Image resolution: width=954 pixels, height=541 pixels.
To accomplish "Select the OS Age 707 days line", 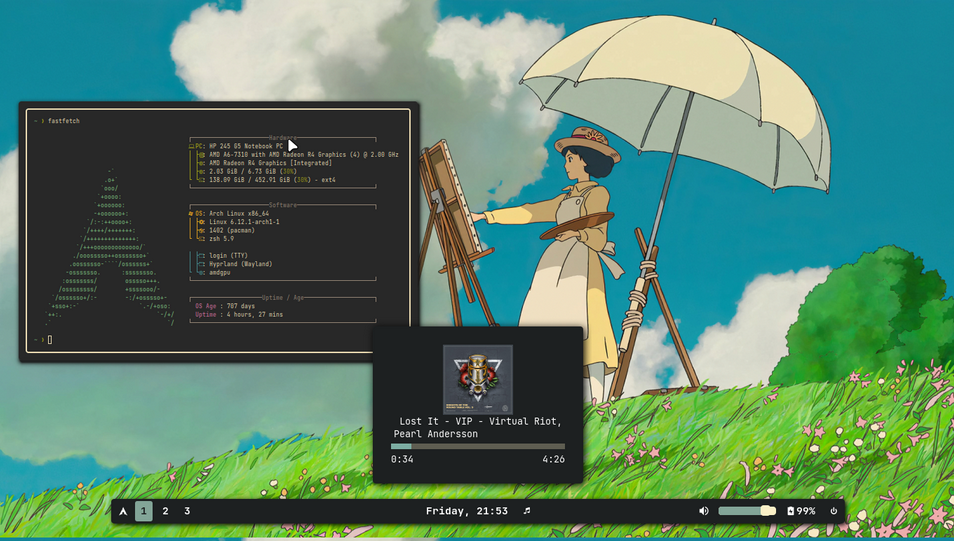I will pos(225,306).
